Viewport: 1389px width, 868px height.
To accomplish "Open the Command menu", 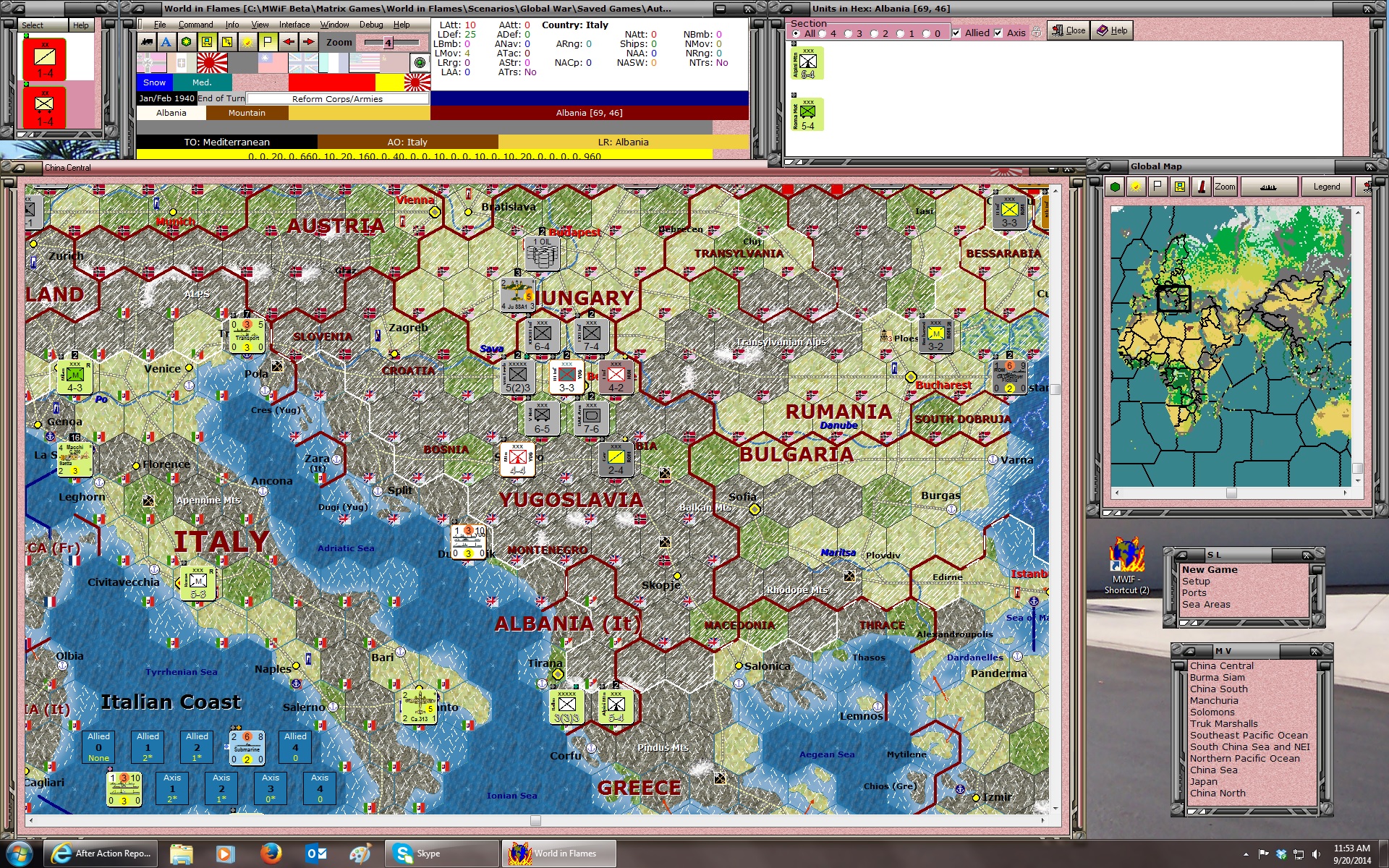I will pyautogui.click(x=195, y=25).
